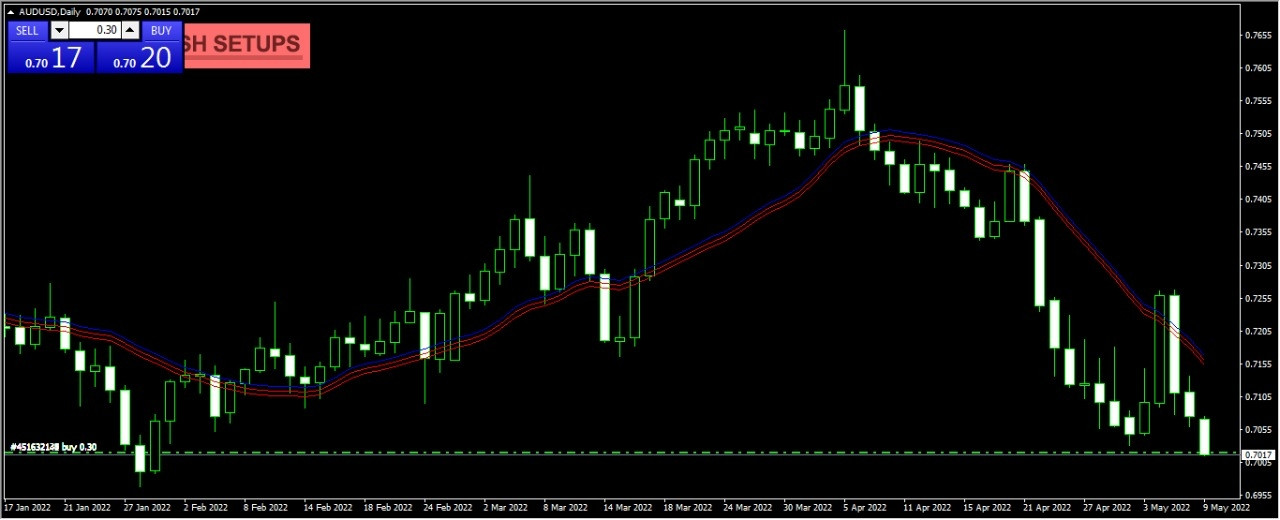Select the #45163214 buy 0.30 order label
Image resolution: width=1280 pixels, height=520 pixels.
54,446
